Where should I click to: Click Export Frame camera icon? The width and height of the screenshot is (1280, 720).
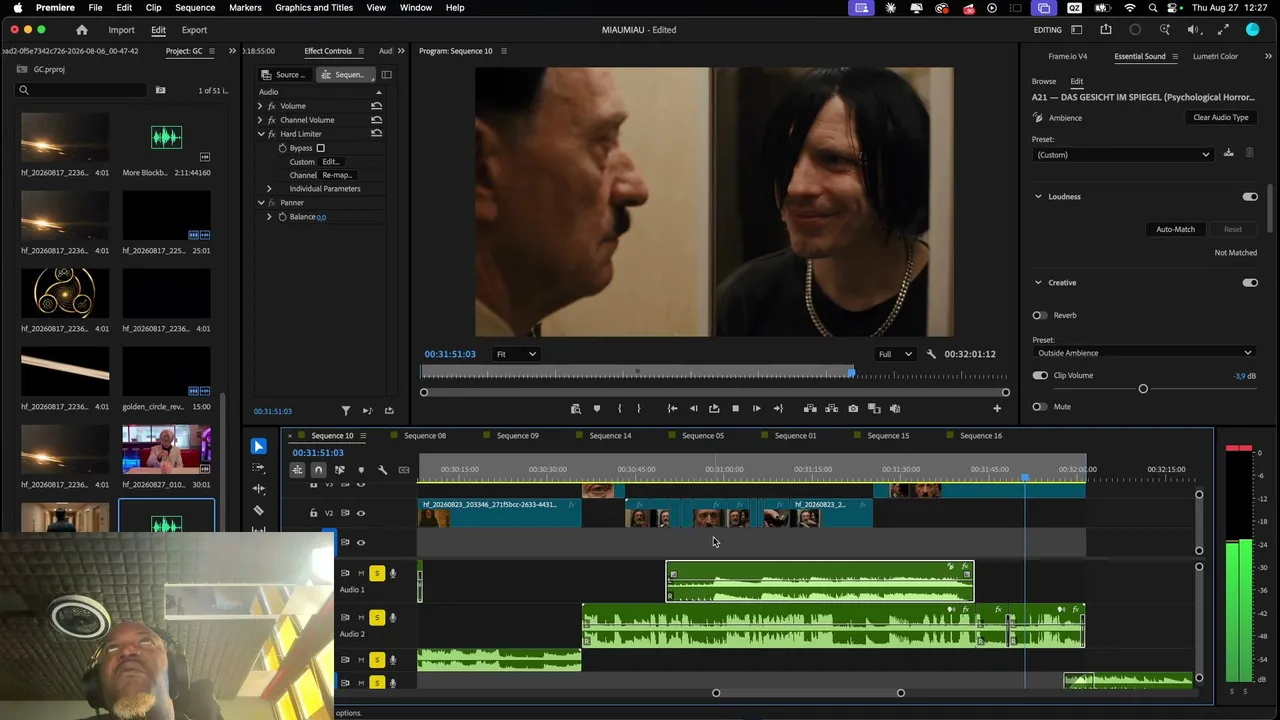coord(853,409)
